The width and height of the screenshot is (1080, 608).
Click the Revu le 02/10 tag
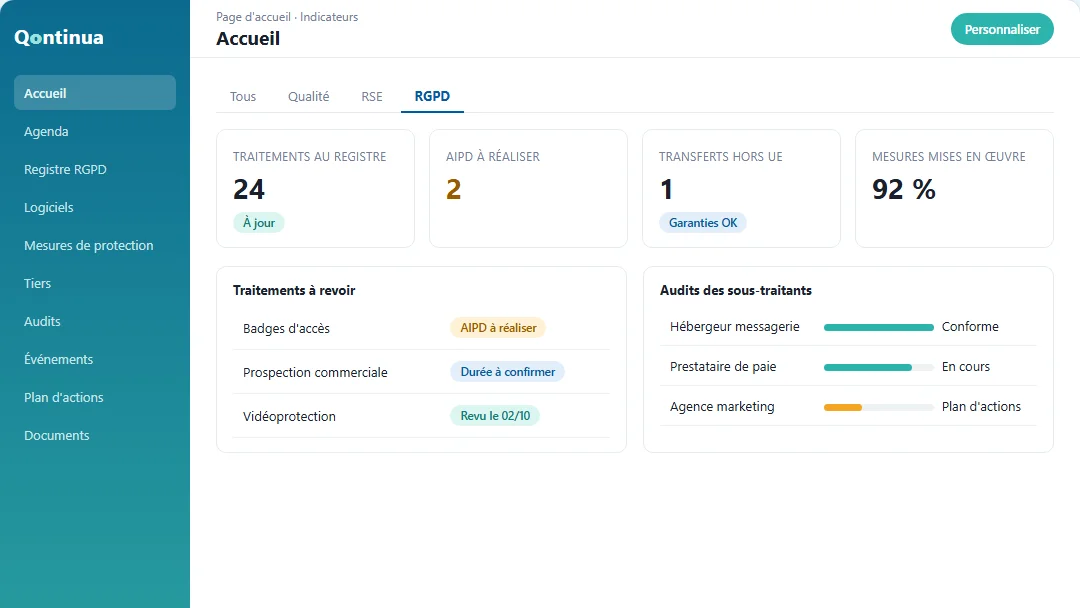coord(495,416)
